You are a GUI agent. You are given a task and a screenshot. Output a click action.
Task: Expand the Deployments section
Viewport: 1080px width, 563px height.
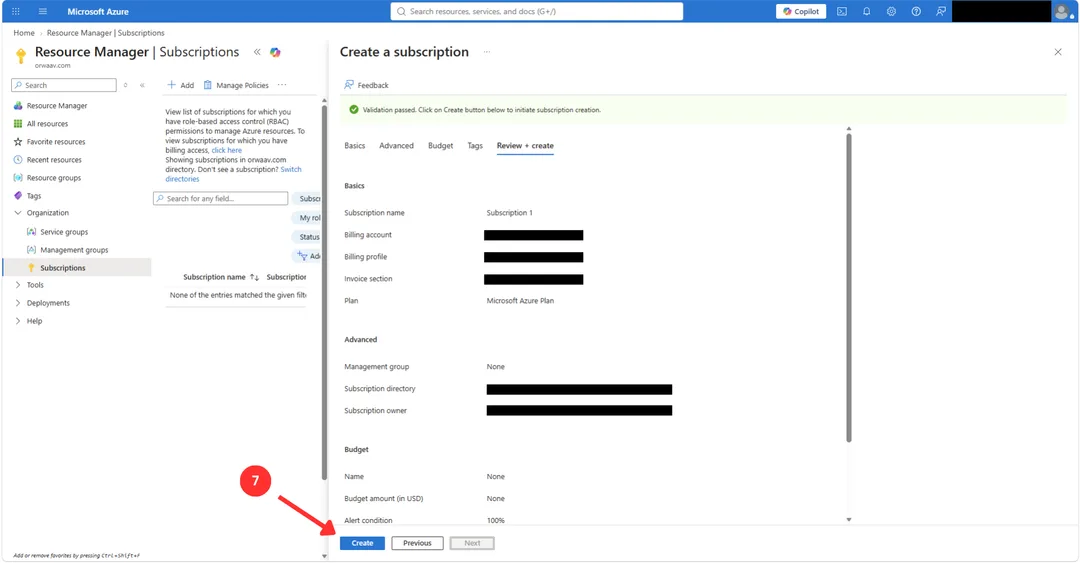point(18,303)
